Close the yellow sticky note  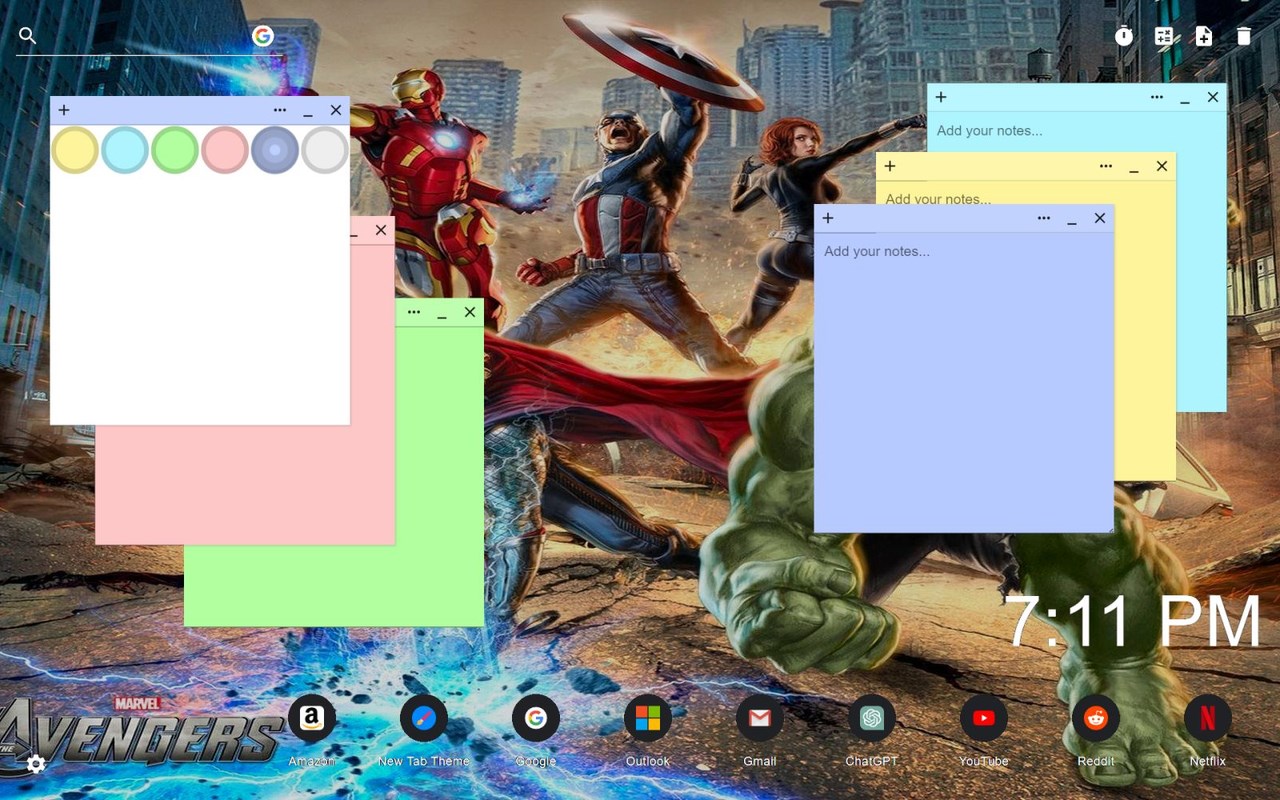(1162, 166)
